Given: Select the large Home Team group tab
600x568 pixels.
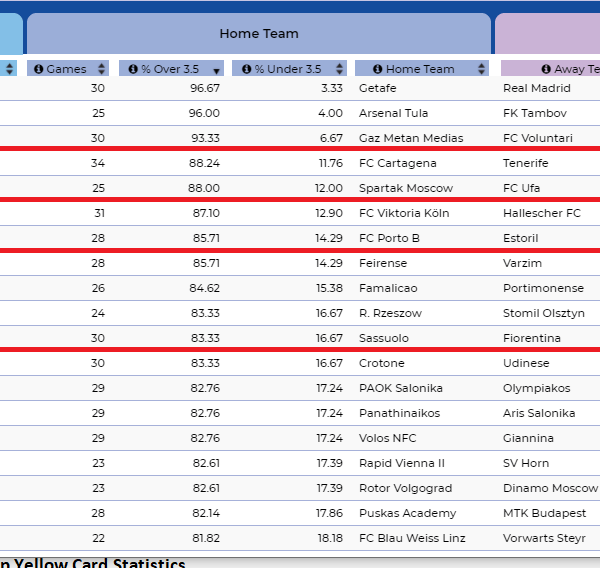Looking at the screenshot, I should [259, 33].
